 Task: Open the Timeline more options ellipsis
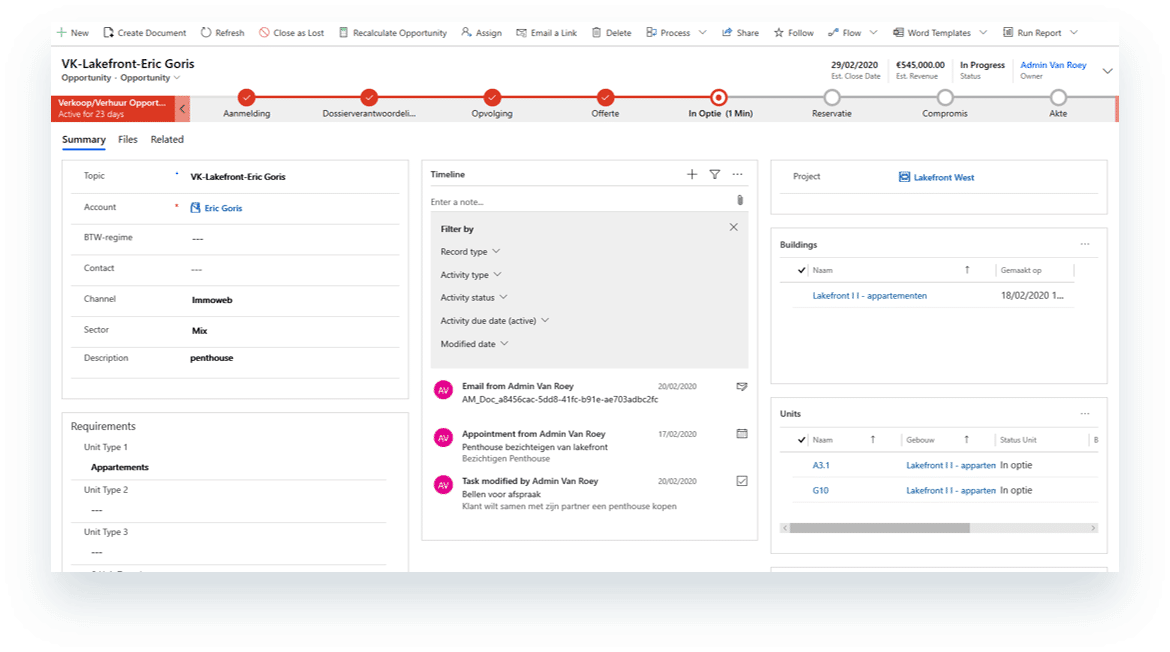(x=737, y=175)
